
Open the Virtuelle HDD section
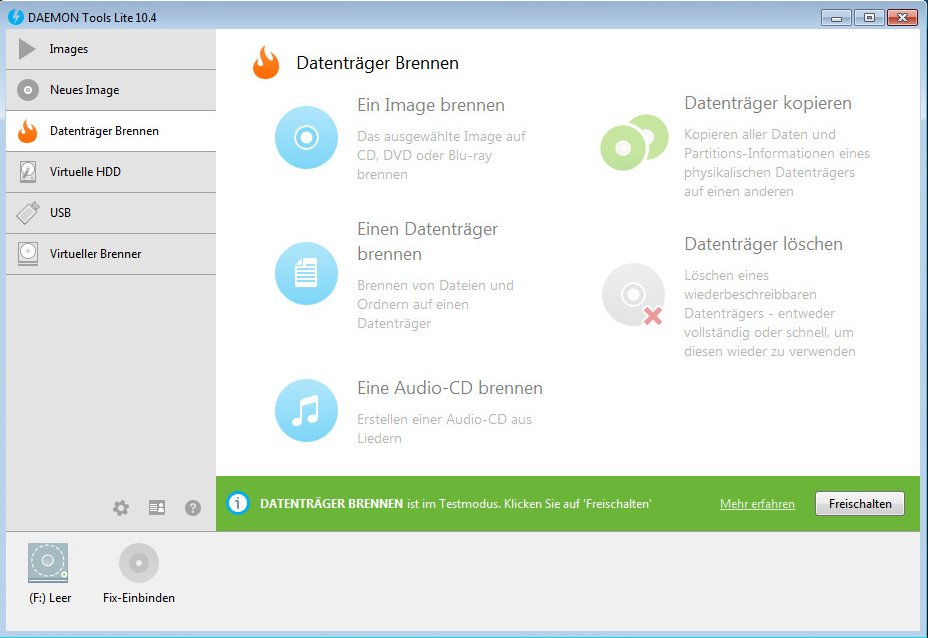point(111,172)
